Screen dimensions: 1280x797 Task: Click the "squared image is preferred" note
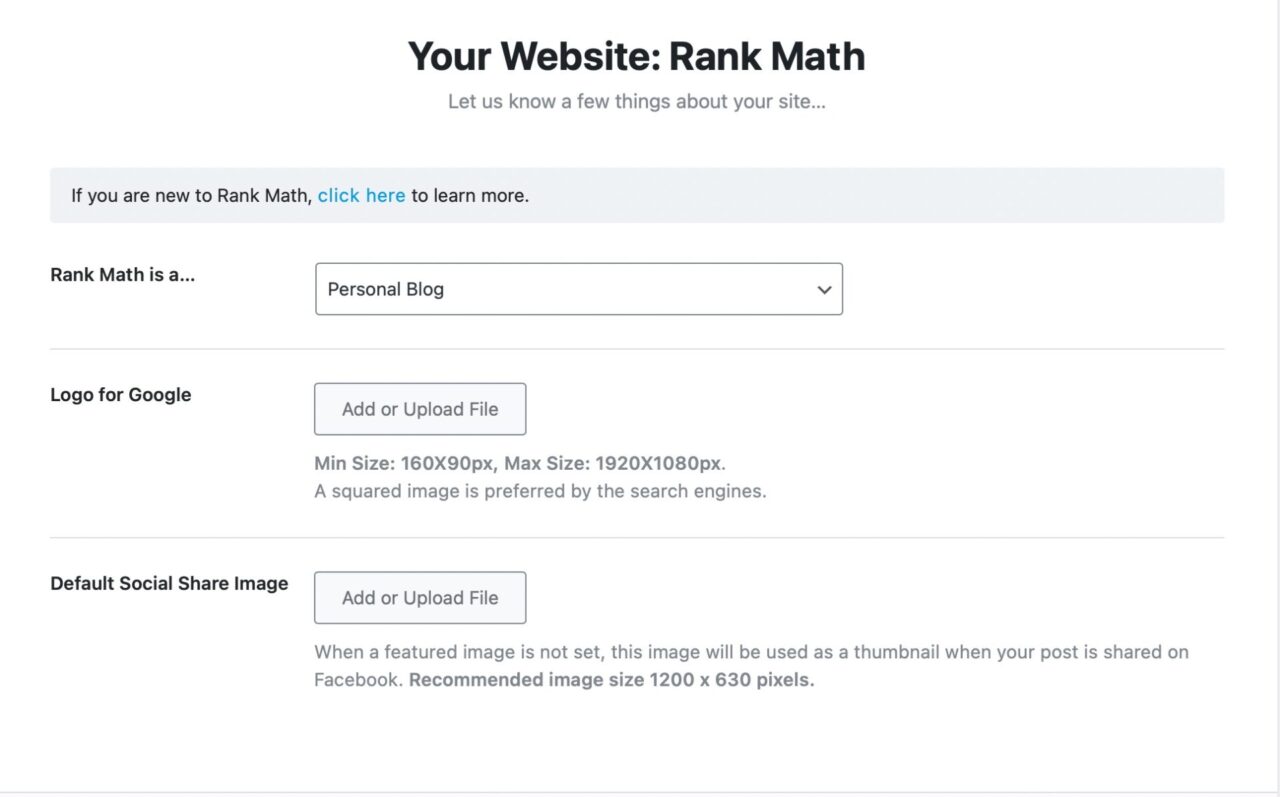click(x=540, y=492)
